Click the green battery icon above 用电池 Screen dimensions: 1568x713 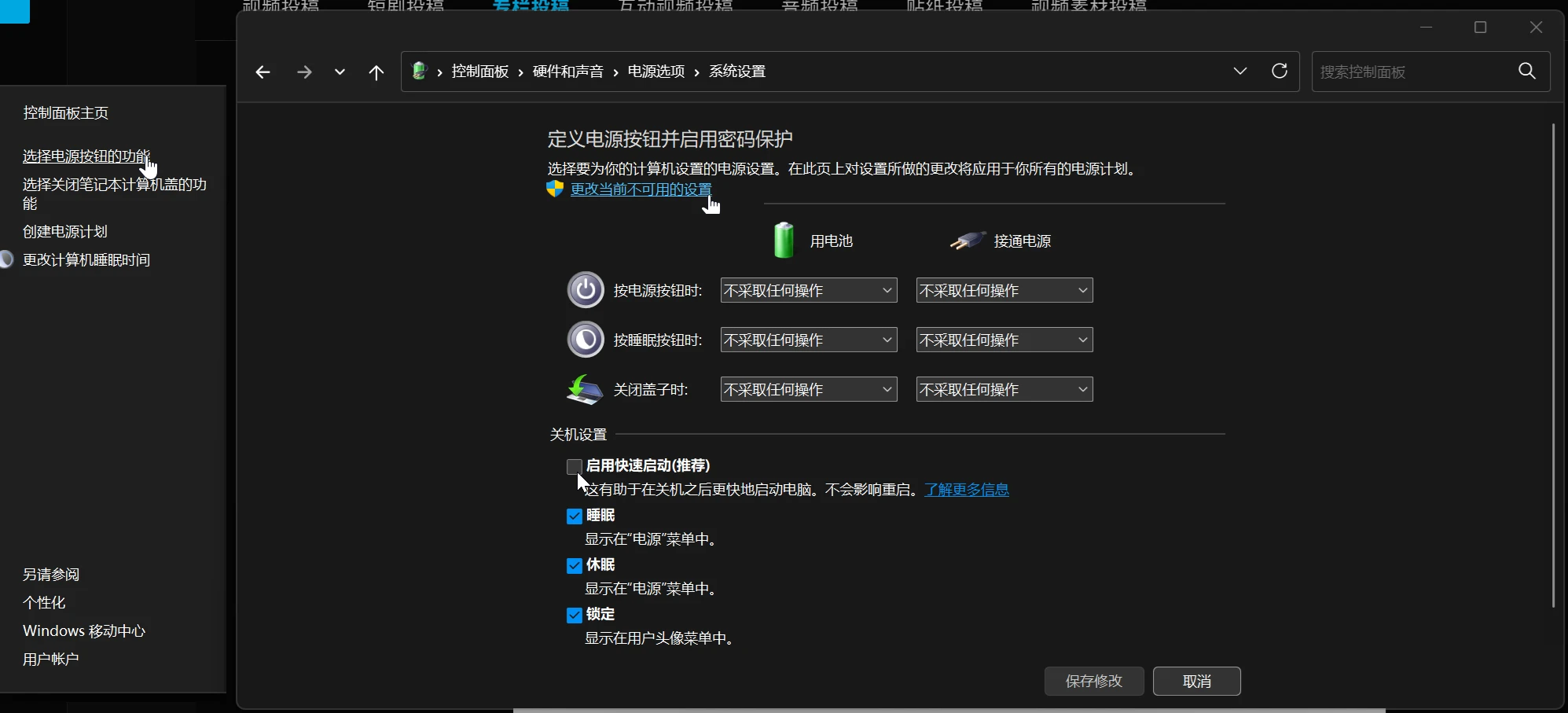784,240
